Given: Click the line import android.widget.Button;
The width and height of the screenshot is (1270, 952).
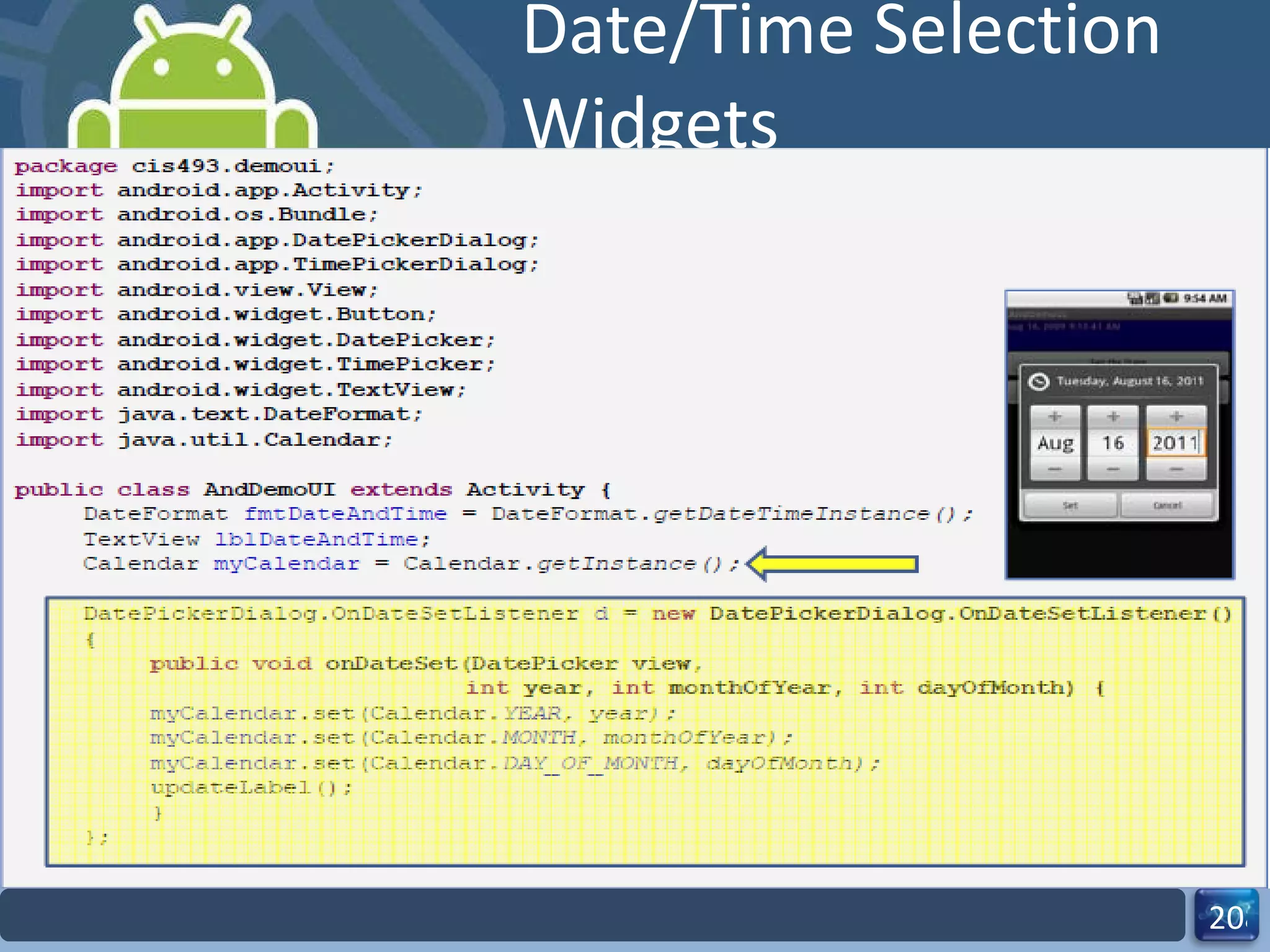Looking at the screenshot, I should [226, 314].
